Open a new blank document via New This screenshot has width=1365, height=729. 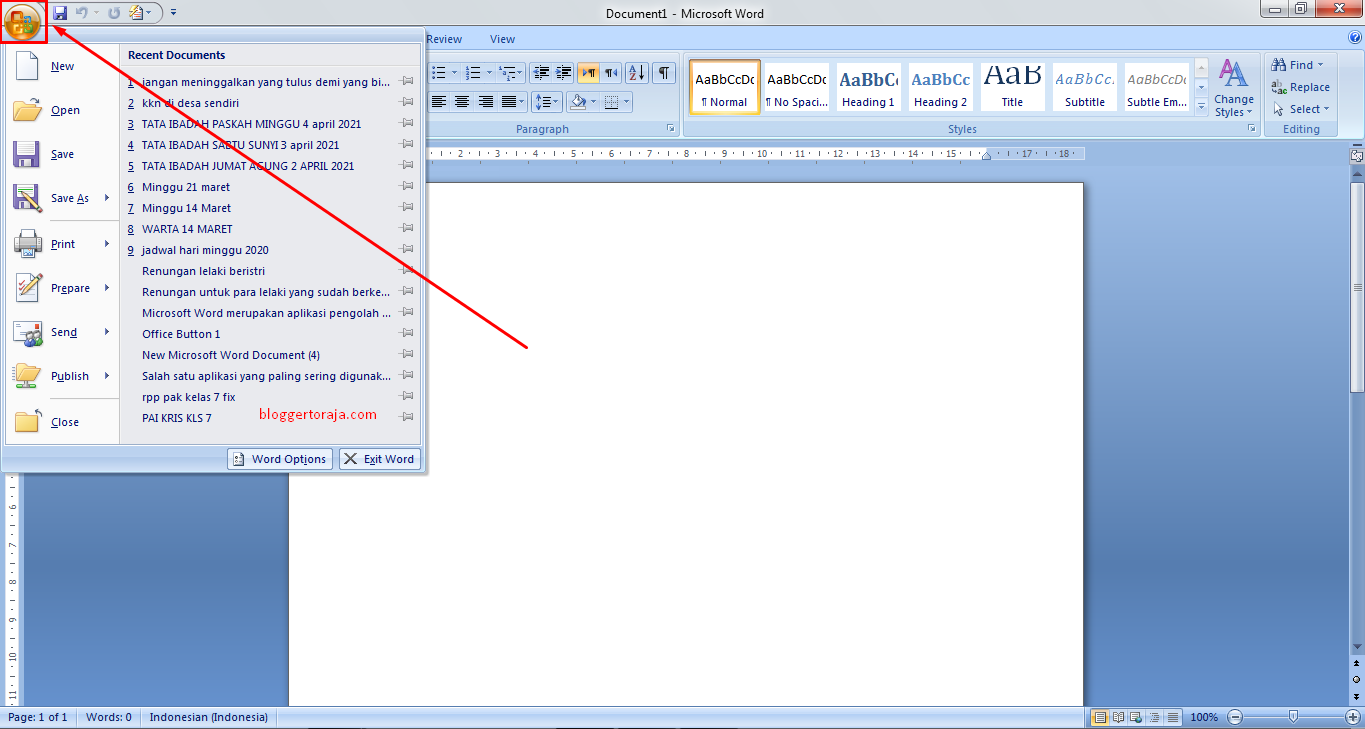pyautogui.click(x=62, y=65)
